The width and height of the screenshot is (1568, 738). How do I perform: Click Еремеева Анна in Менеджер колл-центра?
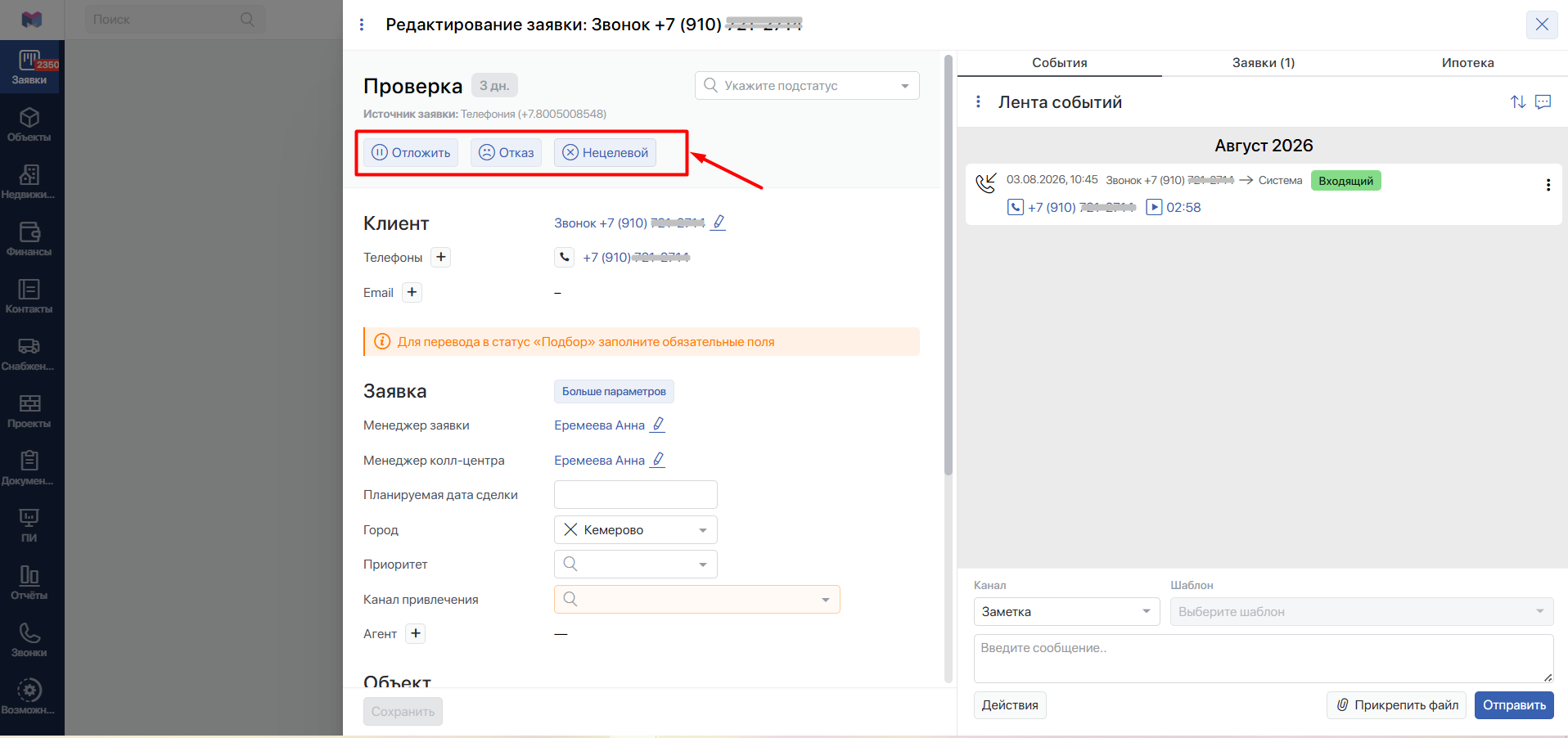coord(599,460)
